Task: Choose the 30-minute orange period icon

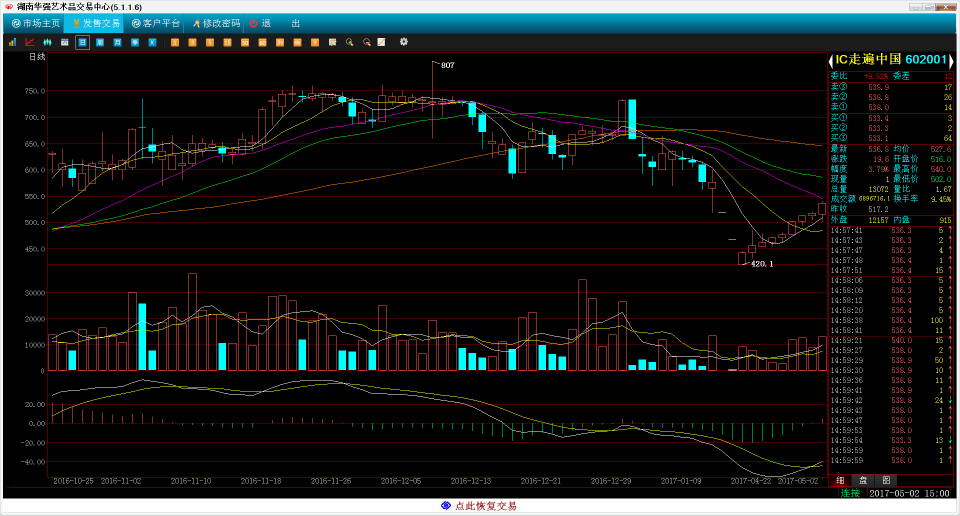Action: [x=245, y=42]
